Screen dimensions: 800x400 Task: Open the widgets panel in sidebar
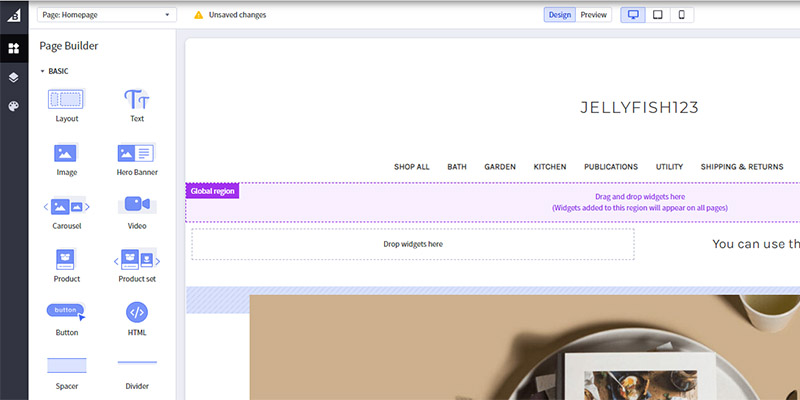click(x=14, y=48)
